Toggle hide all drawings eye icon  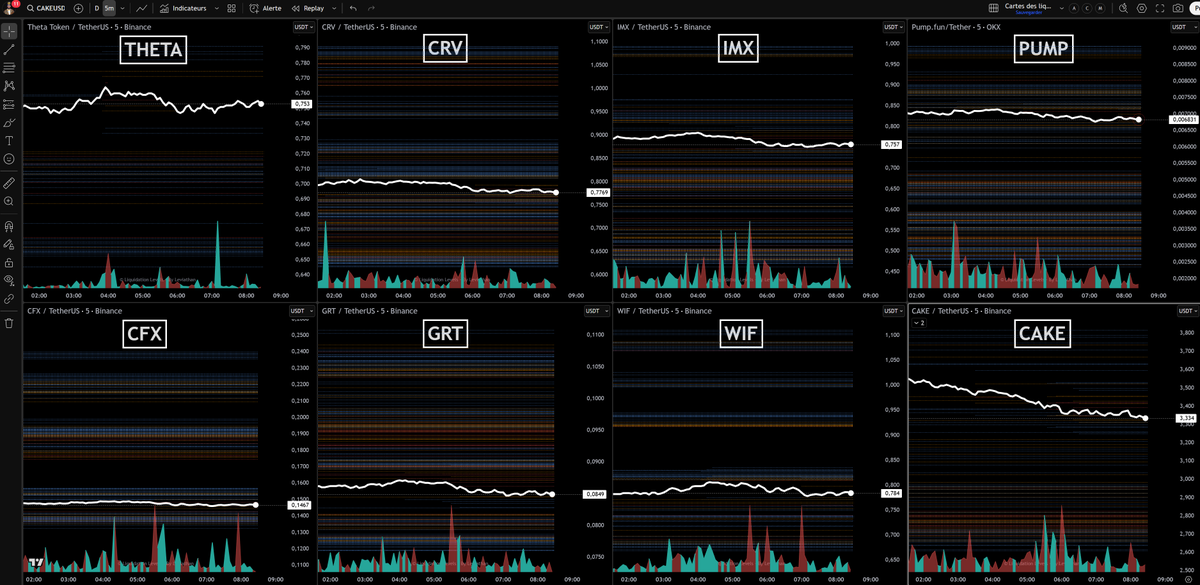pos(9,279)
